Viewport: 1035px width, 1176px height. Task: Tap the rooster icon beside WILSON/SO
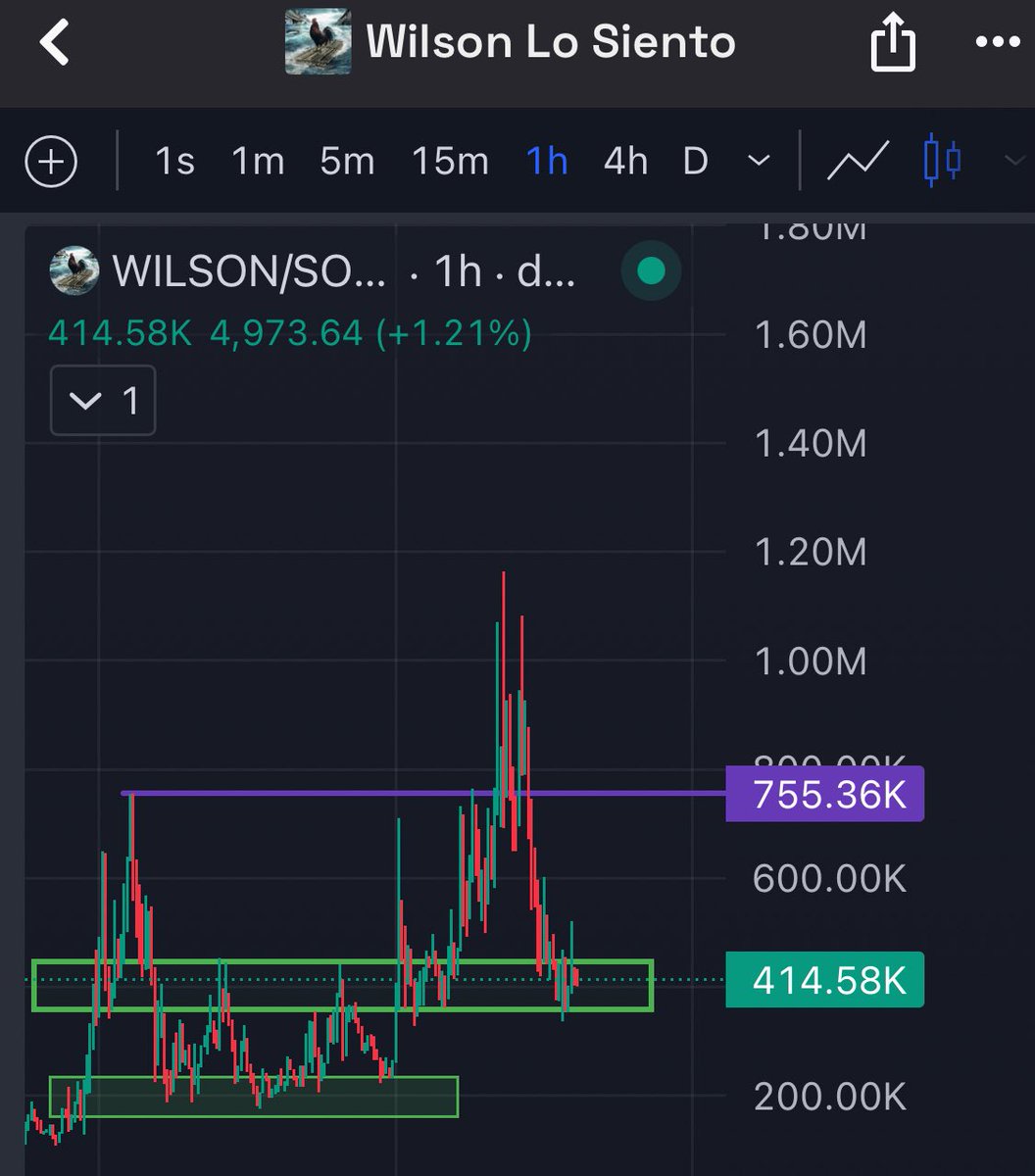(x=74, y=271)
